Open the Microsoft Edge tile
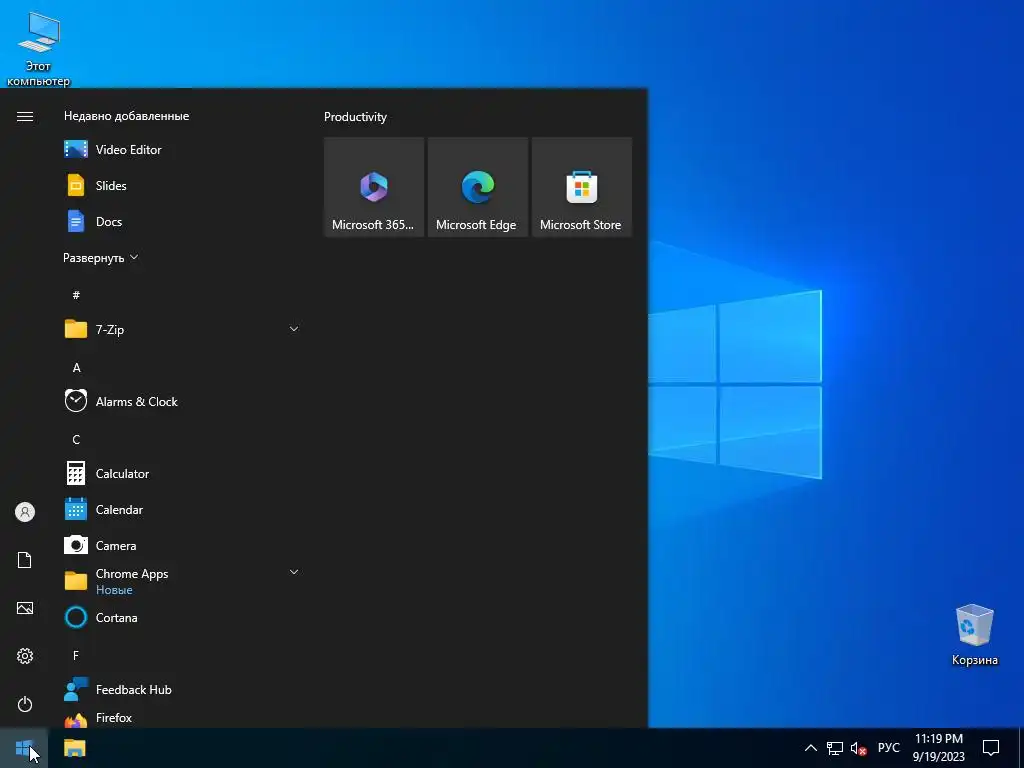 tap(477, 187)
